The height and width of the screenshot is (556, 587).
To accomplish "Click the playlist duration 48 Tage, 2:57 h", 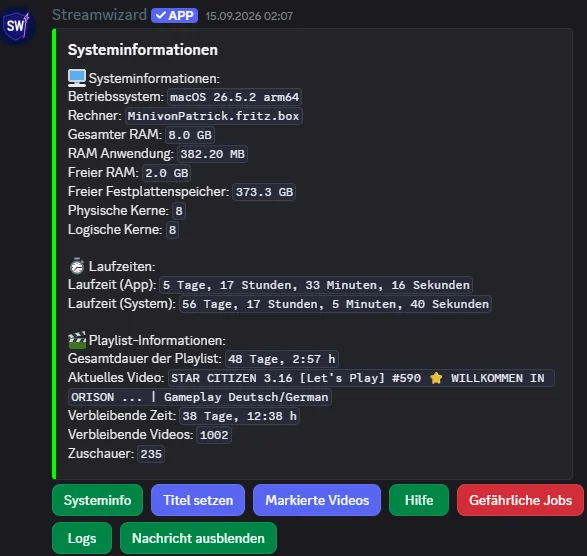I will [x=282, y=359].
